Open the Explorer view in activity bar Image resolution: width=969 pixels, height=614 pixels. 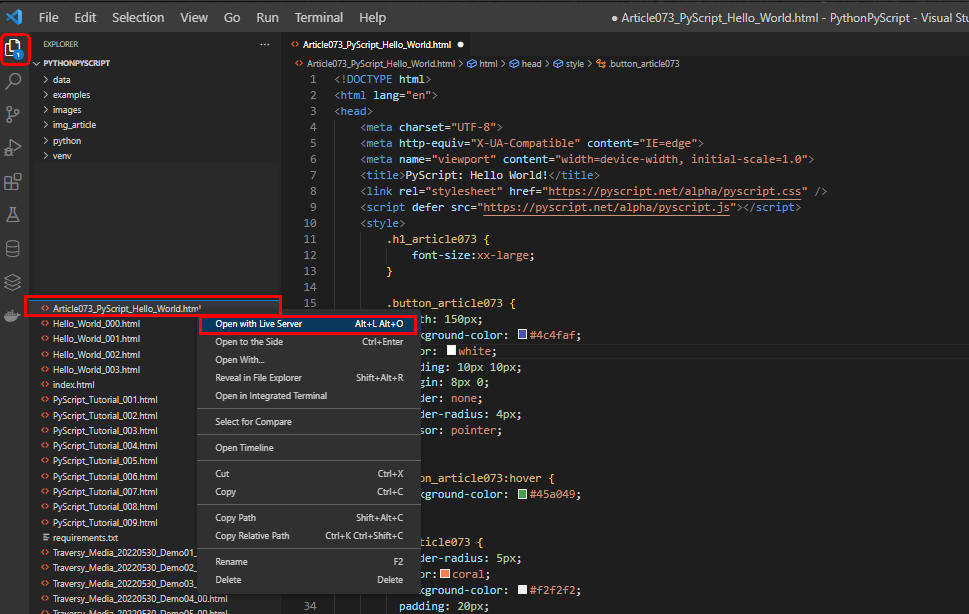(14, 48)
